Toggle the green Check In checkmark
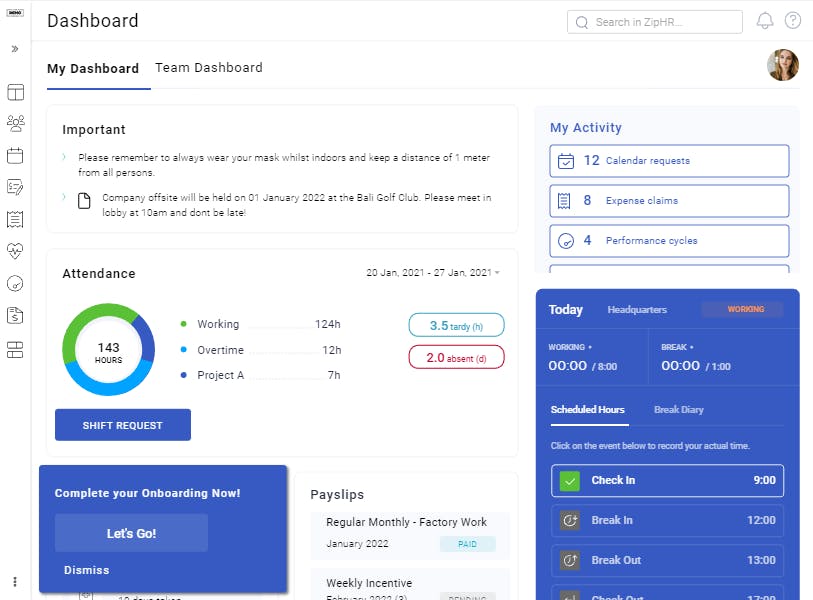 coord(570,480)
